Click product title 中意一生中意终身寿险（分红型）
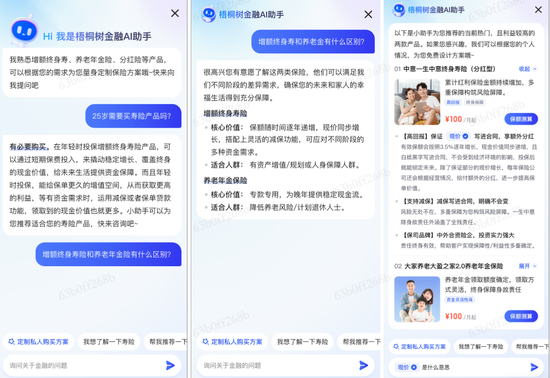 [x=449, y=69]
